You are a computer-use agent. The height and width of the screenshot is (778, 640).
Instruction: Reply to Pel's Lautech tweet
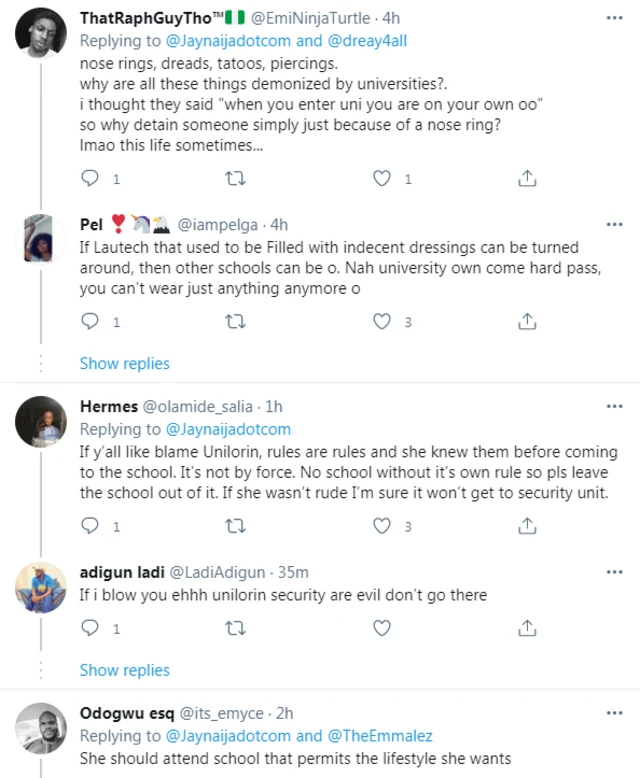(x=90, y=322)
